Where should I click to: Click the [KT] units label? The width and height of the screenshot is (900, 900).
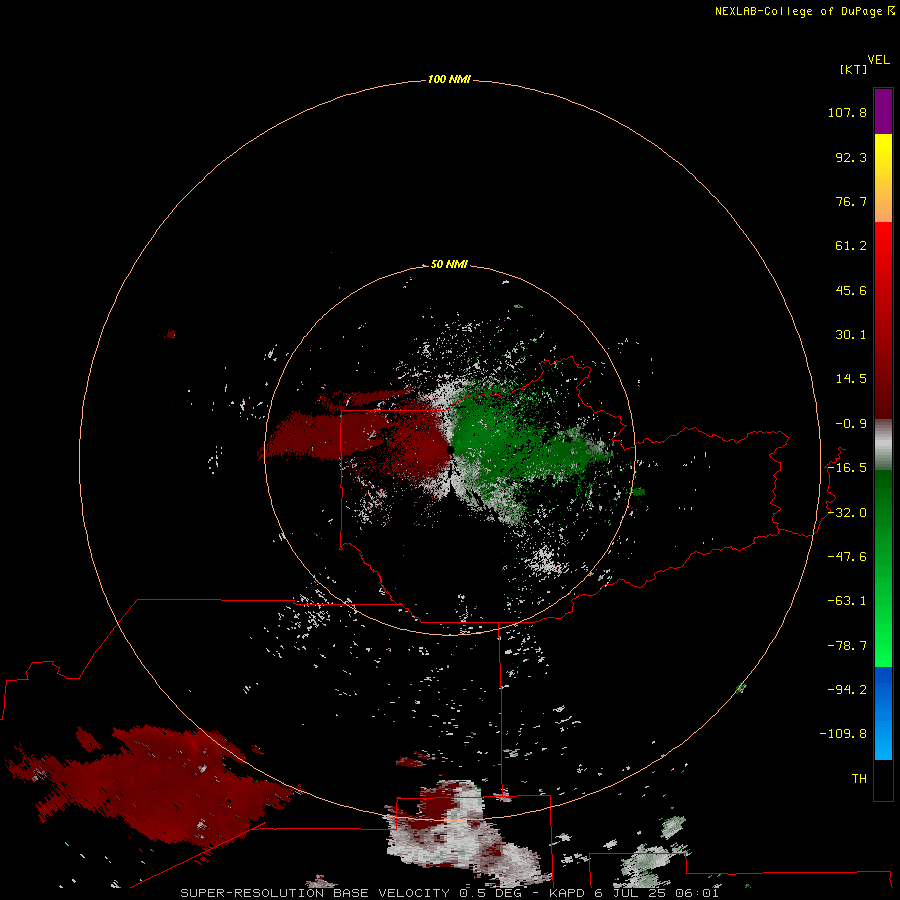pos(854,69)
